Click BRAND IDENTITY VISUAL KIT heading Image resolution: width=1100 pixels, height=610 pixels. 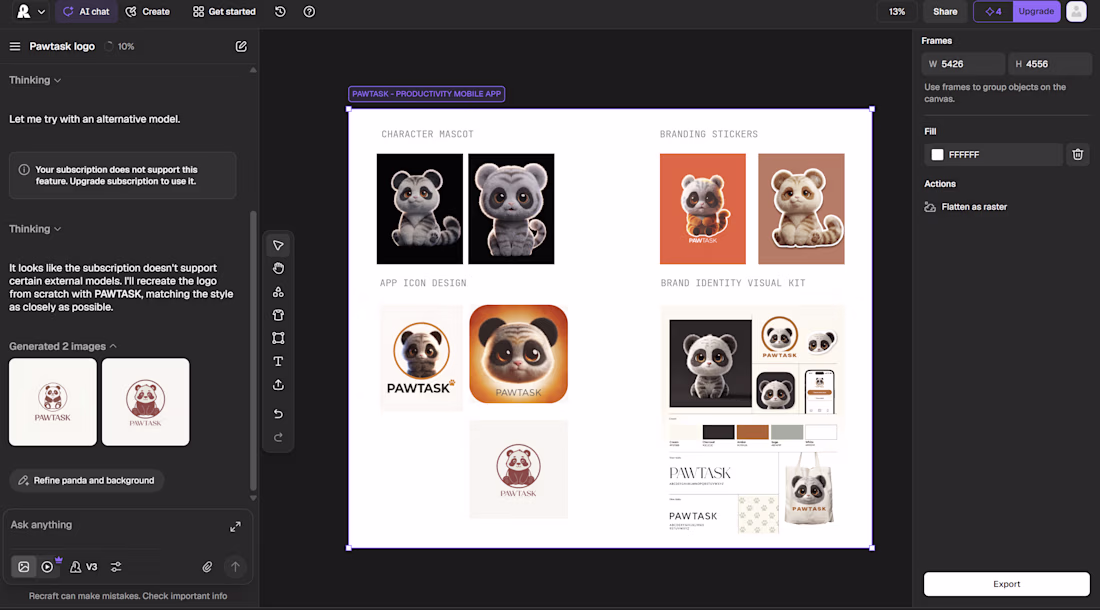point(732,283)
